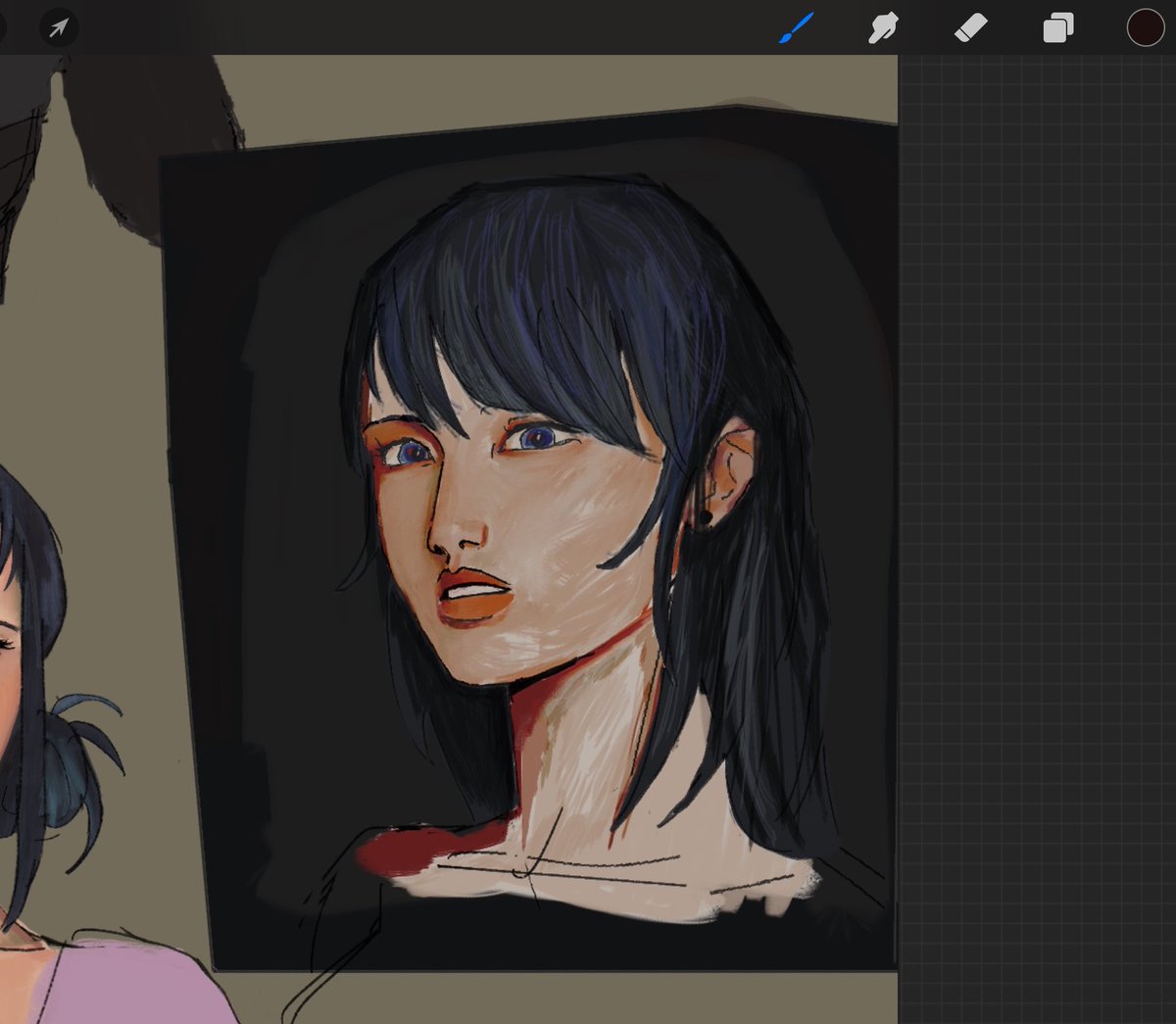The image size is (1176, 1024).
Task: Select the Transform arrow tool
Action: click(x=59, y=27)
